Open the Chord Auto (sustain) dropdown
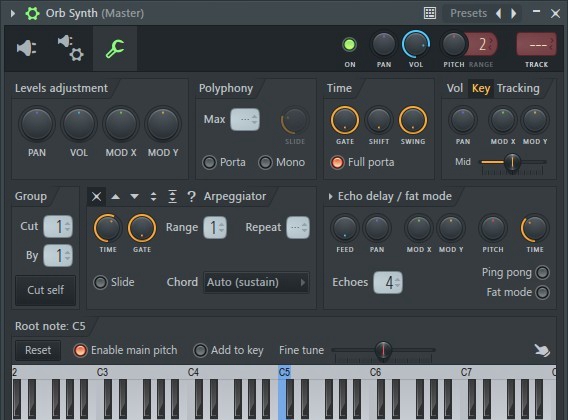Screen dimensions: 568x420 256,282
